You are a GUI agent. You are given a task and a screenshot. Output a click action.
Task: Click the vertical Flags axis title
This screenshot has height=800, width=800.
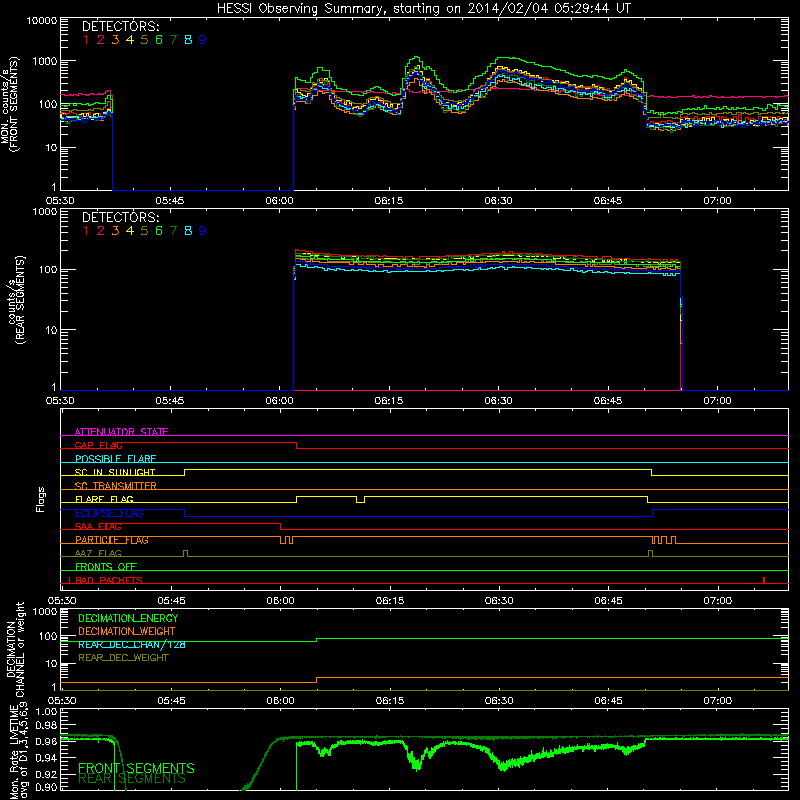[41, 499]
